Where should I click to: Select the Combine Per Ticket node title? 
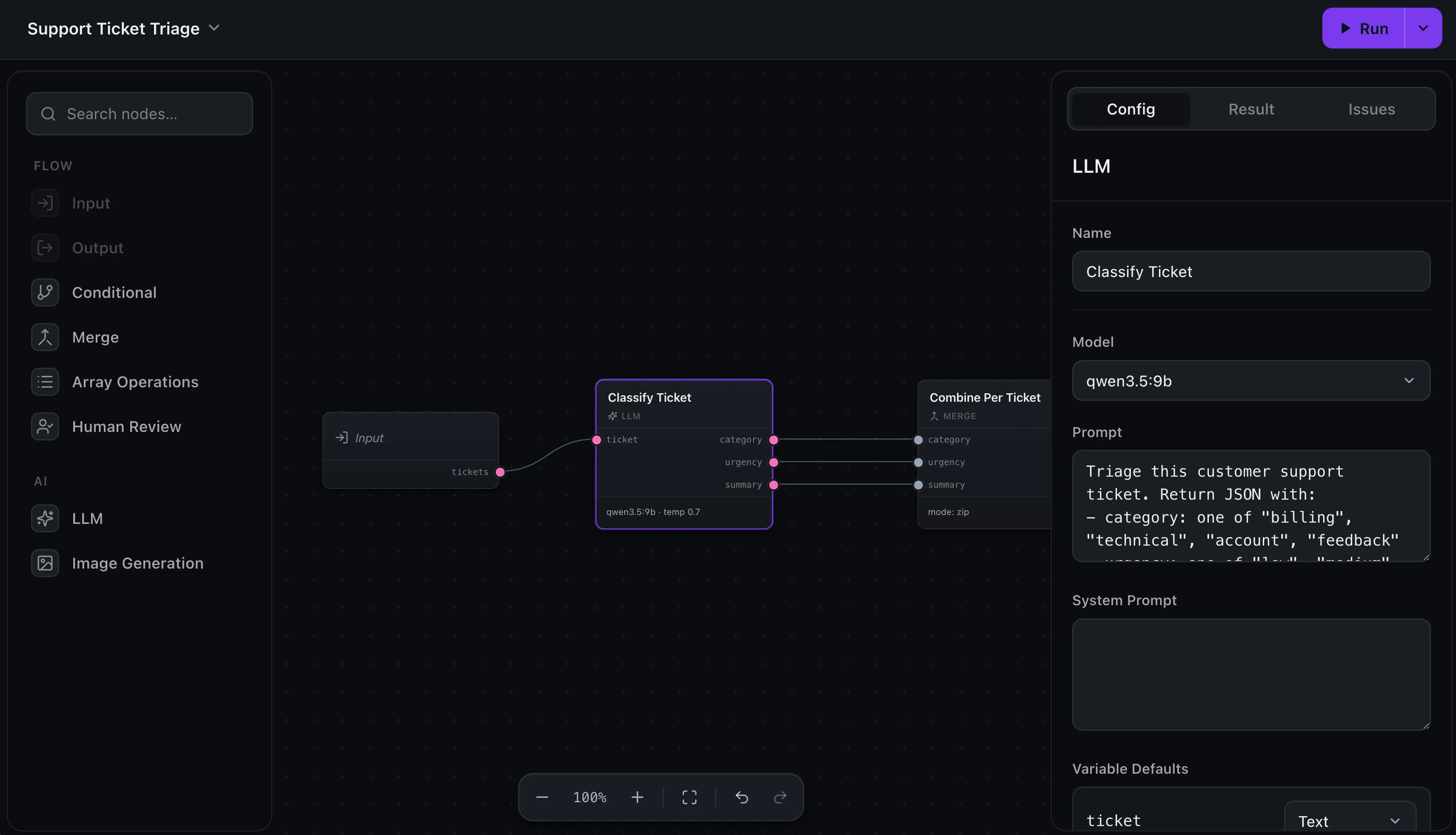click(984, 397)
